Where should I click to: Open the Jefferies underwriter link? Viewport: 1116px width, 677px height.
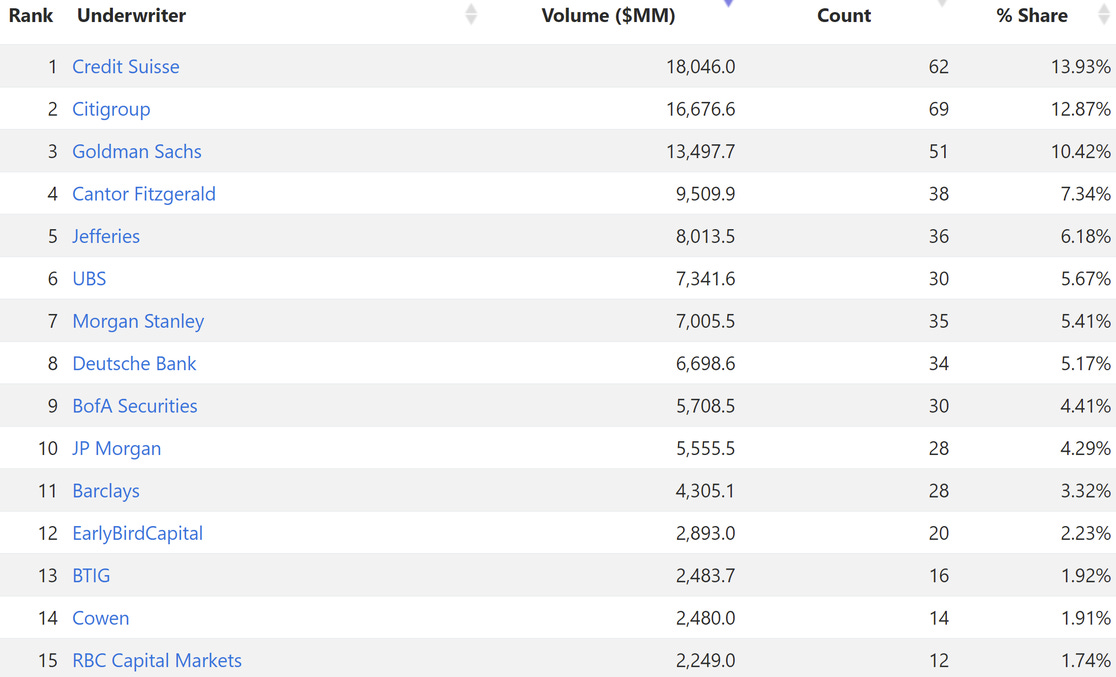coord(106,236)
